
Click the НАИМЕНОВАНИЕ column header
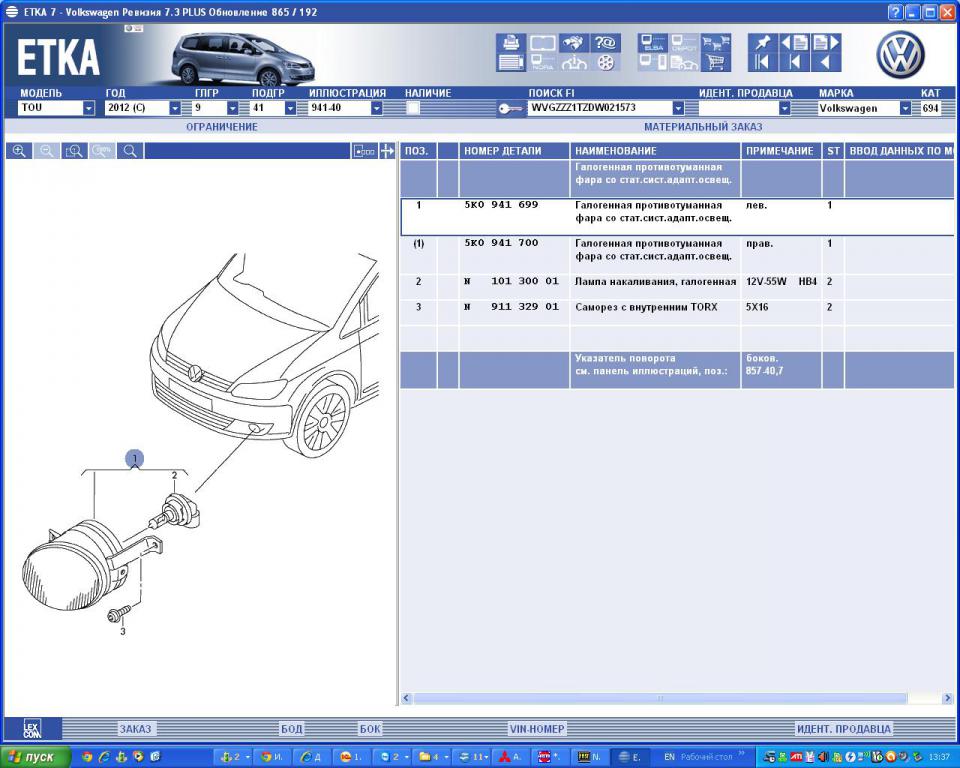coord(654,151)
